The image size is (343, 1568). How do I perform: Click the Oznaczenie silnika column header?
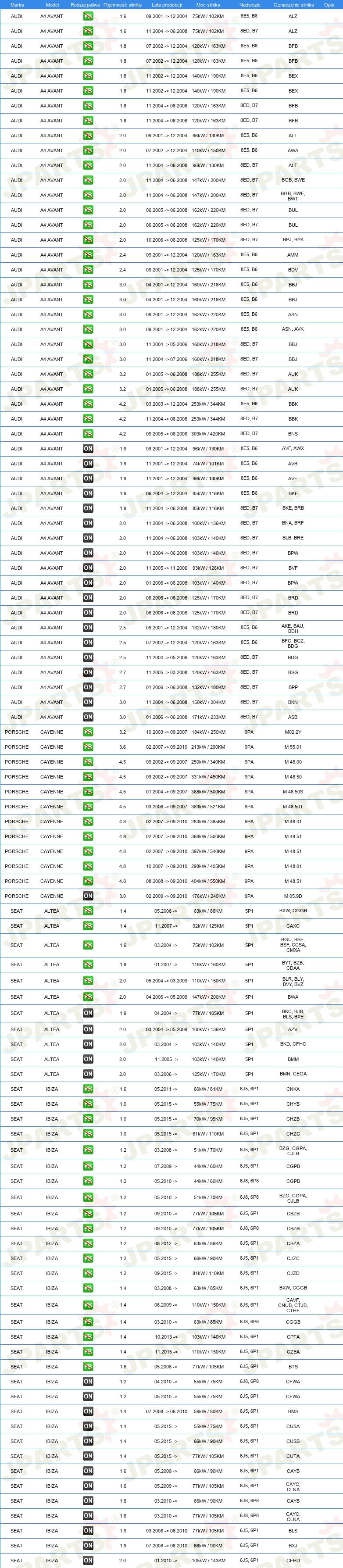[293, 5]
